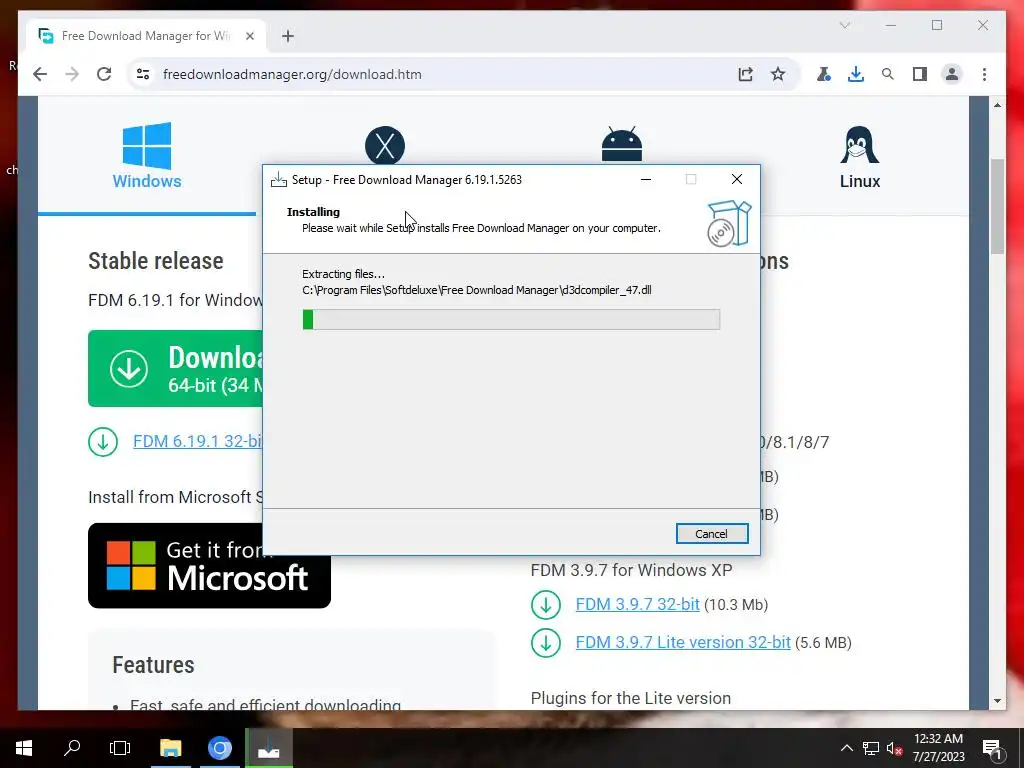The height and width of the screenshot is (768, 1024).
Task: Click the network icon in system tray
Action: [x=871, y=748]
